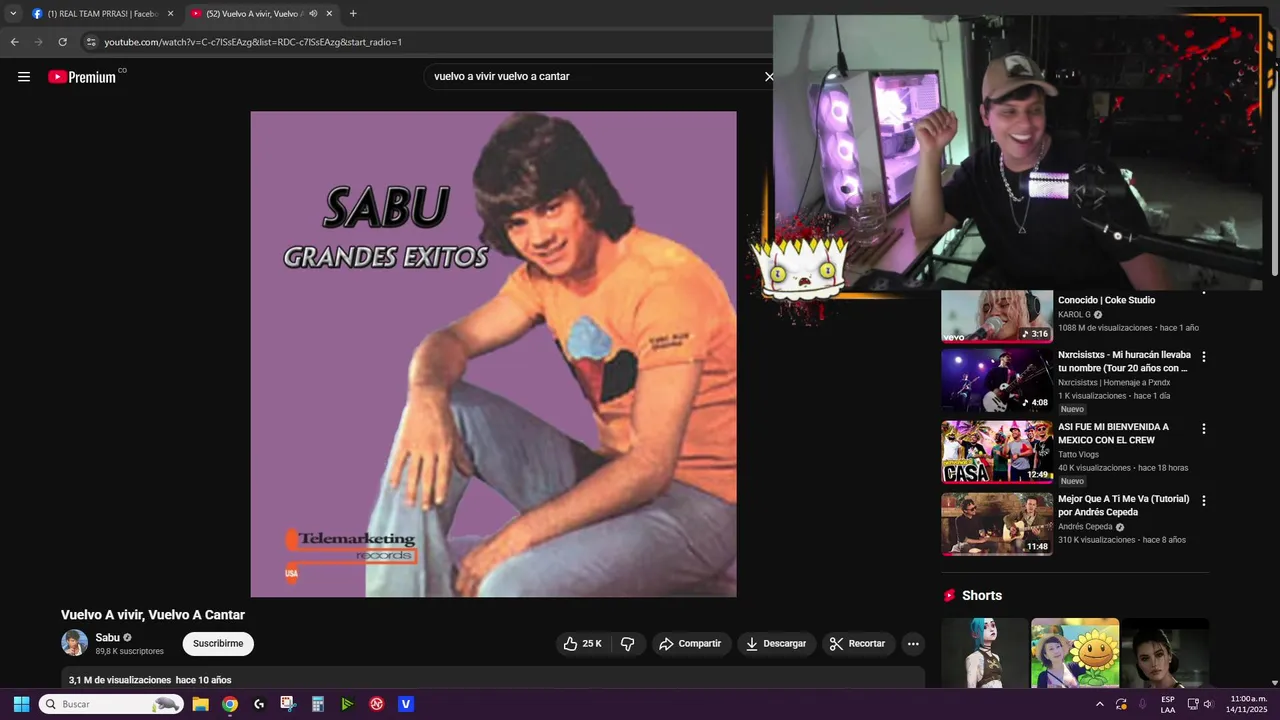The width and height of the screenshot is (1280, 720).
Task: Reload the page with the refresh icon
Action: [62, 42]
